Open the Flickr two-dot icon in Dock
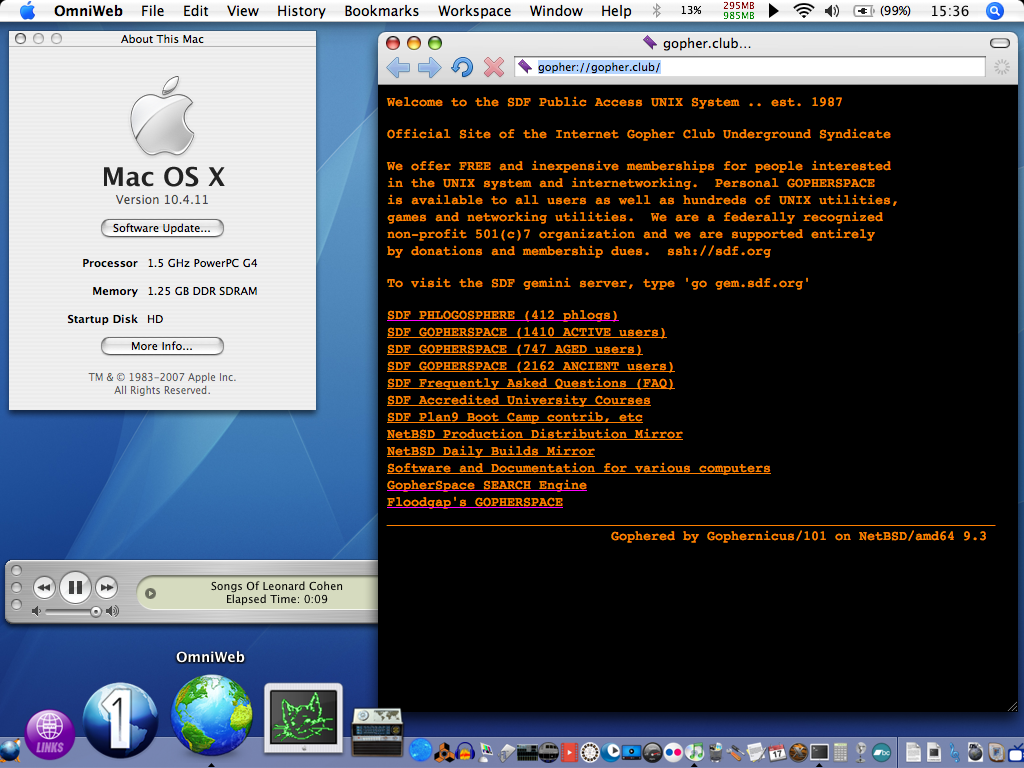Screen dimensions: 1024x768 (673, 752)
